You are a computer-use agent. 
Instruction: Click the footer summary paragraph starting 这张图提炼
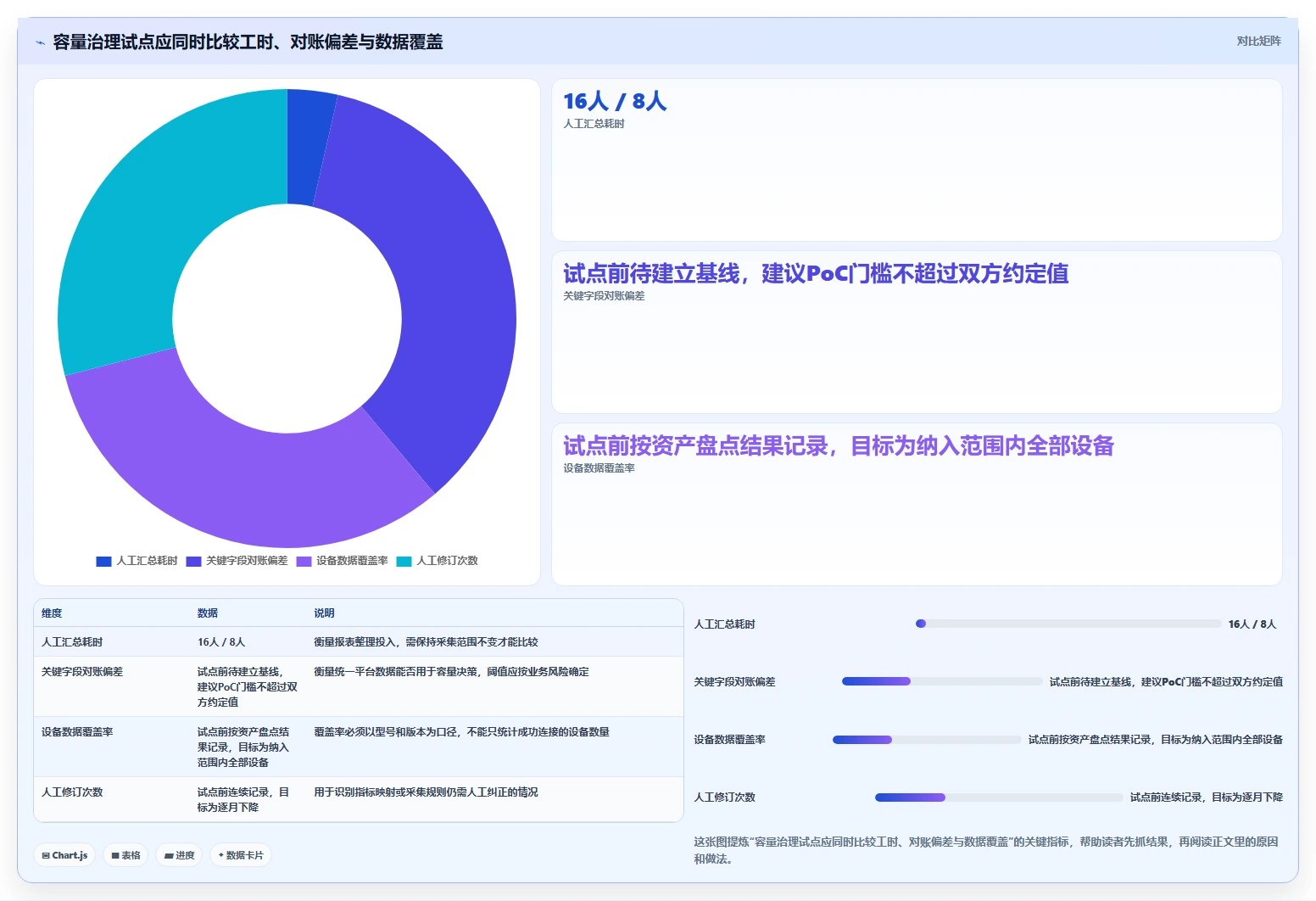[988, 850]
